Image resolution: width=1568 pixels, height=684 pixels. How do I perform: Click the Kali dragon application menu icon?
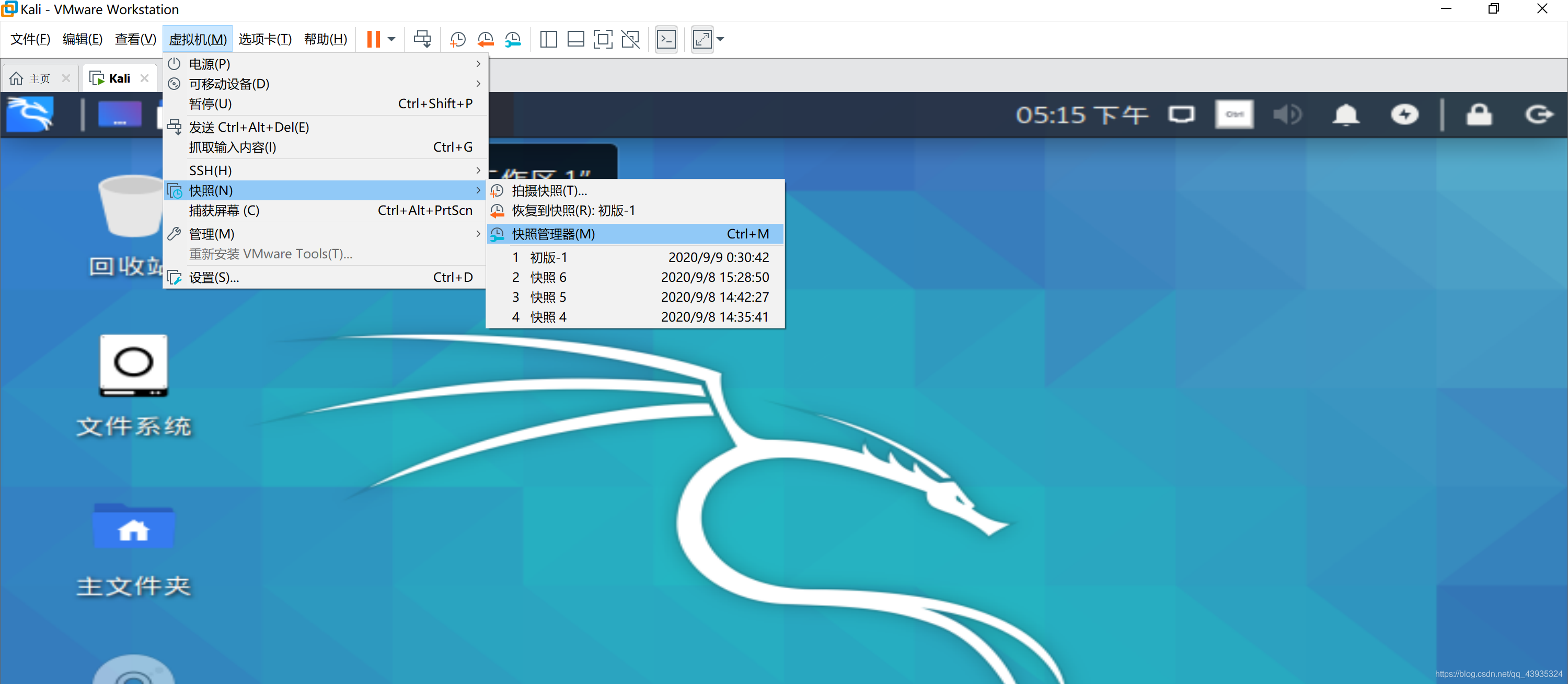pos(30,115)
